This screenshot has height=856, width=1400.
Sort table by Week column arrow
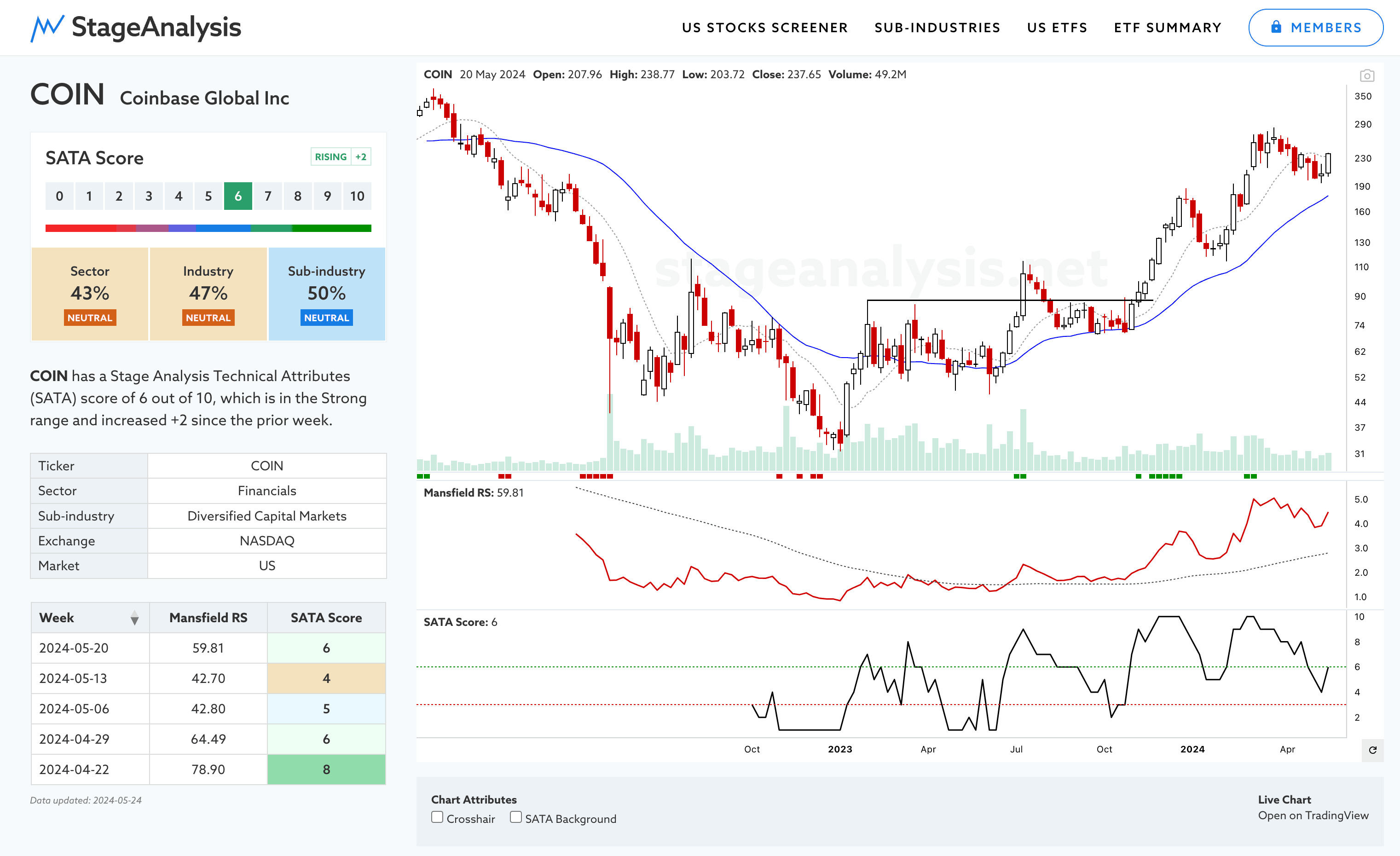(x=134, y=618)
